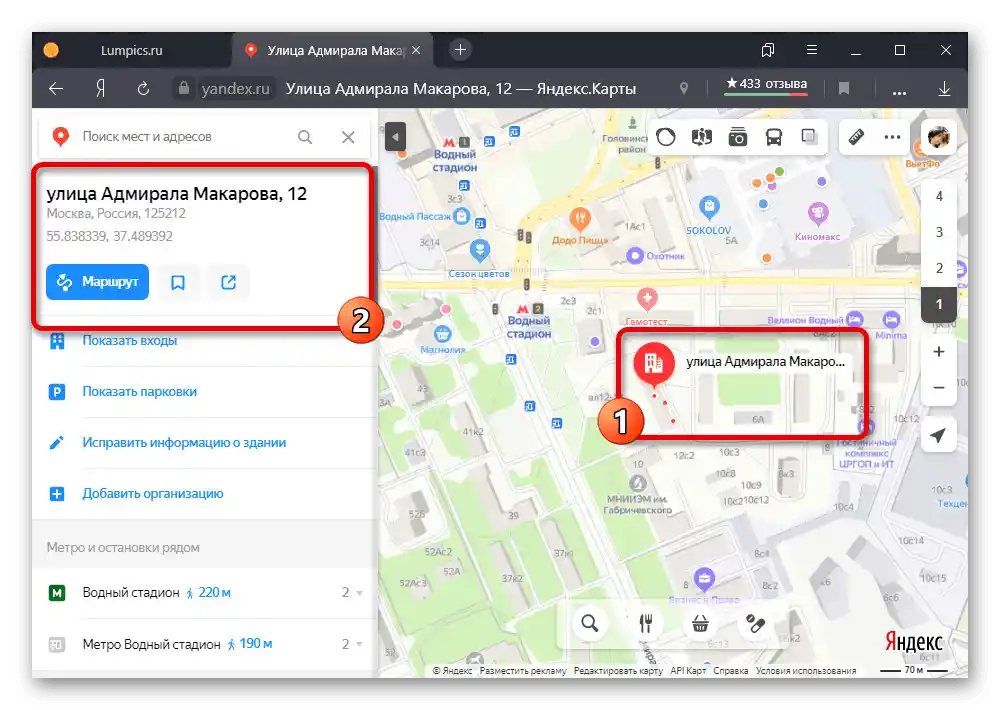Click Додо Пицца marker on map
This screenshot has height=710, width=1000.
click(580, 219)
